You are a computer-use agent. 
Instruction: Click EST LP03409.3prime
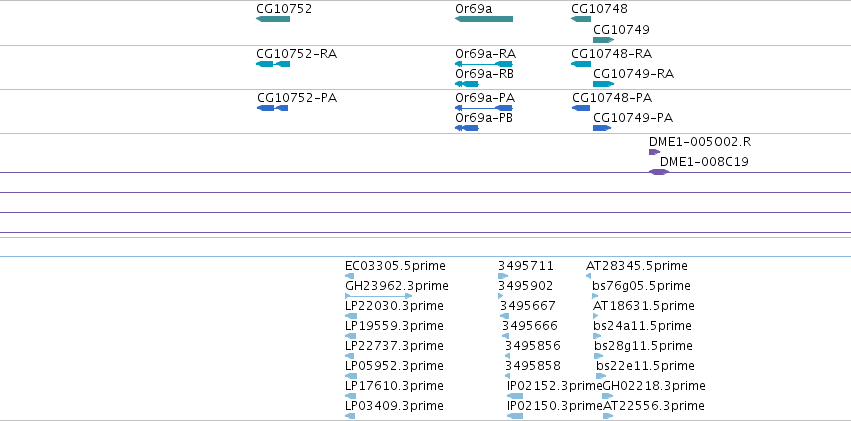350,416
